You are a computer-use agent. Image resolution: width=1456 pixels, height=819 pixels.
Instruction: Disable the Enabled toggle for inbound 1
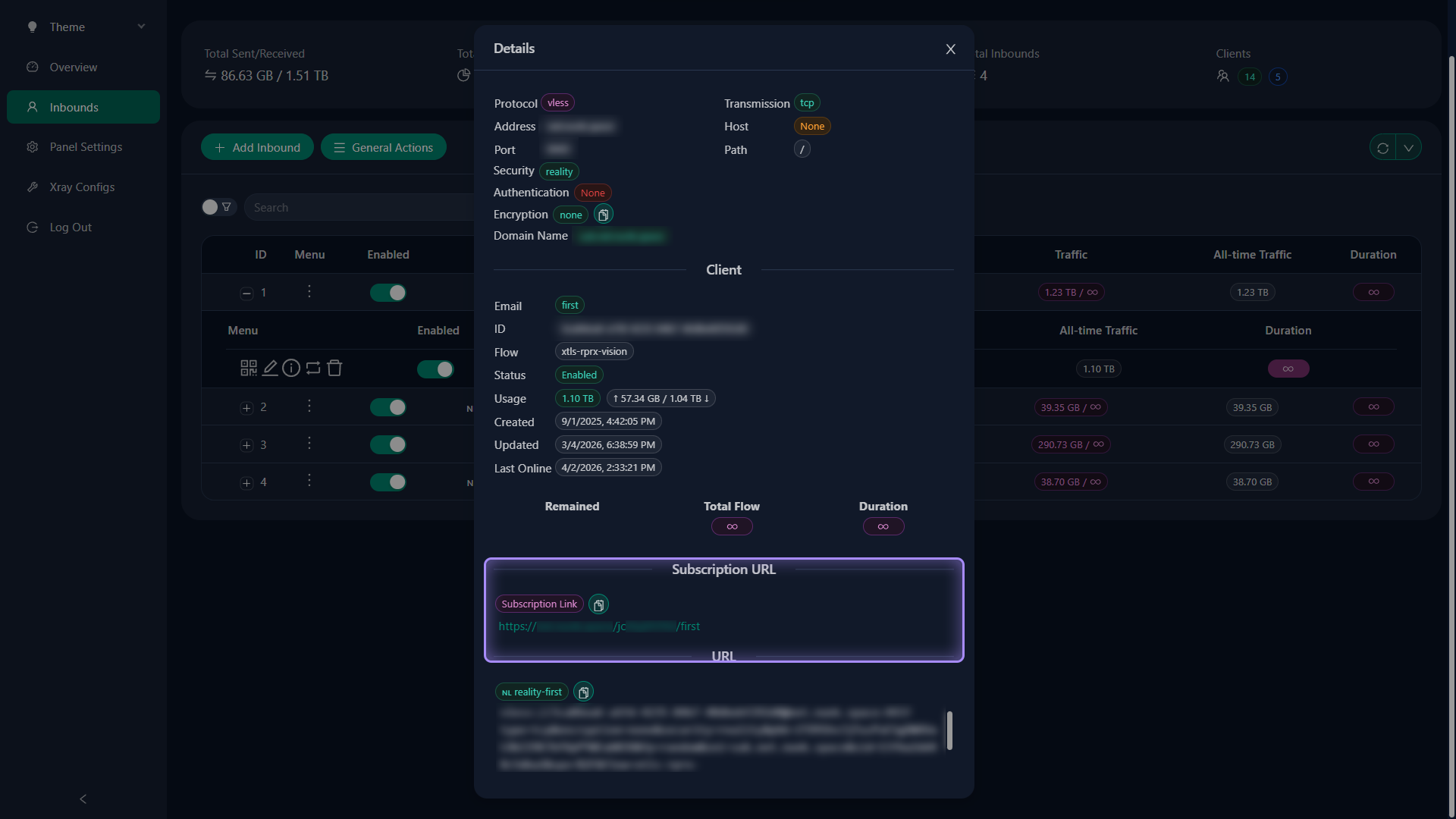click(x=388, y=293)
